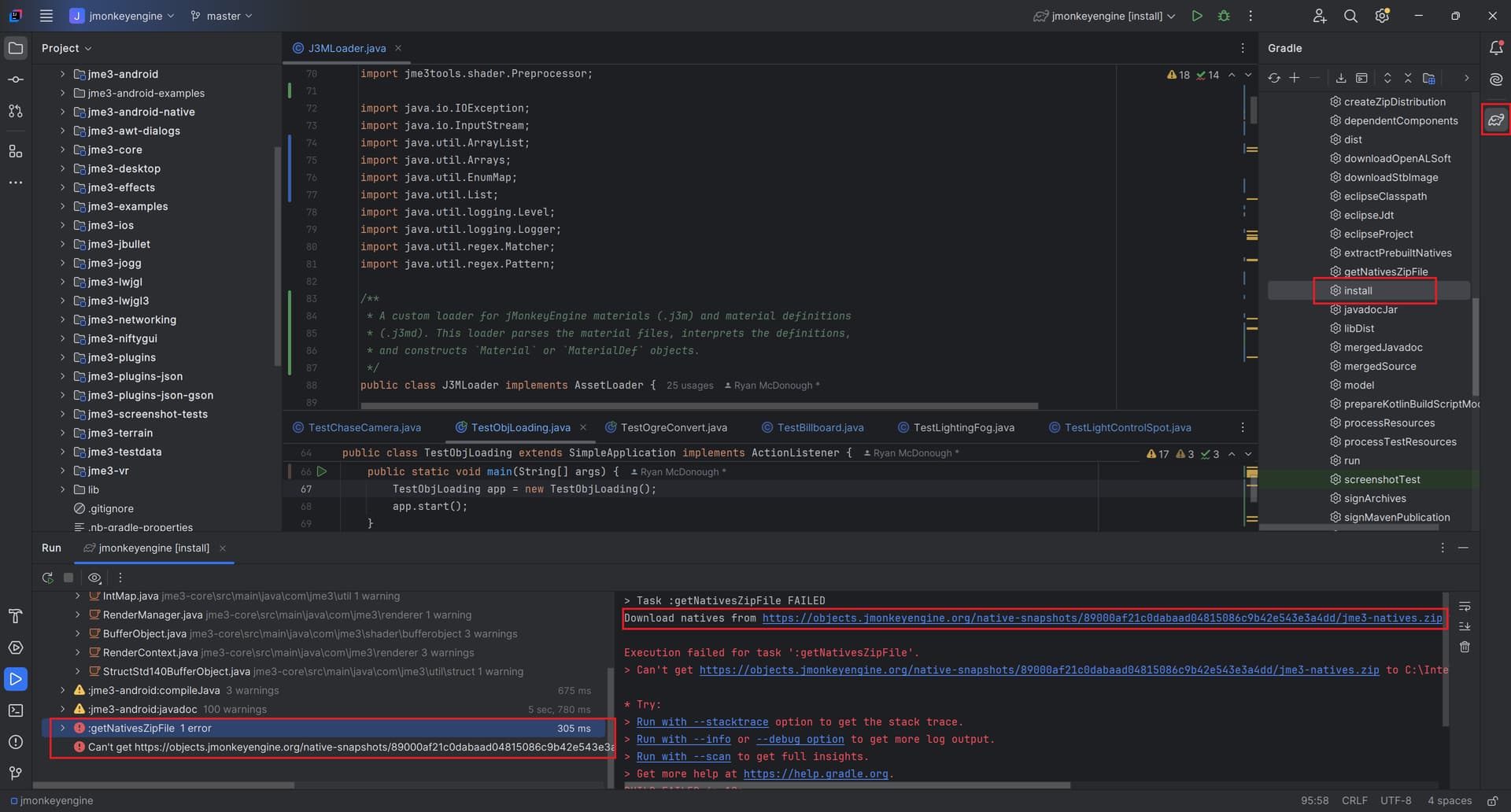Switch to TestChaseCamera.java tab
1511x812 pixels.
point(357,427)
